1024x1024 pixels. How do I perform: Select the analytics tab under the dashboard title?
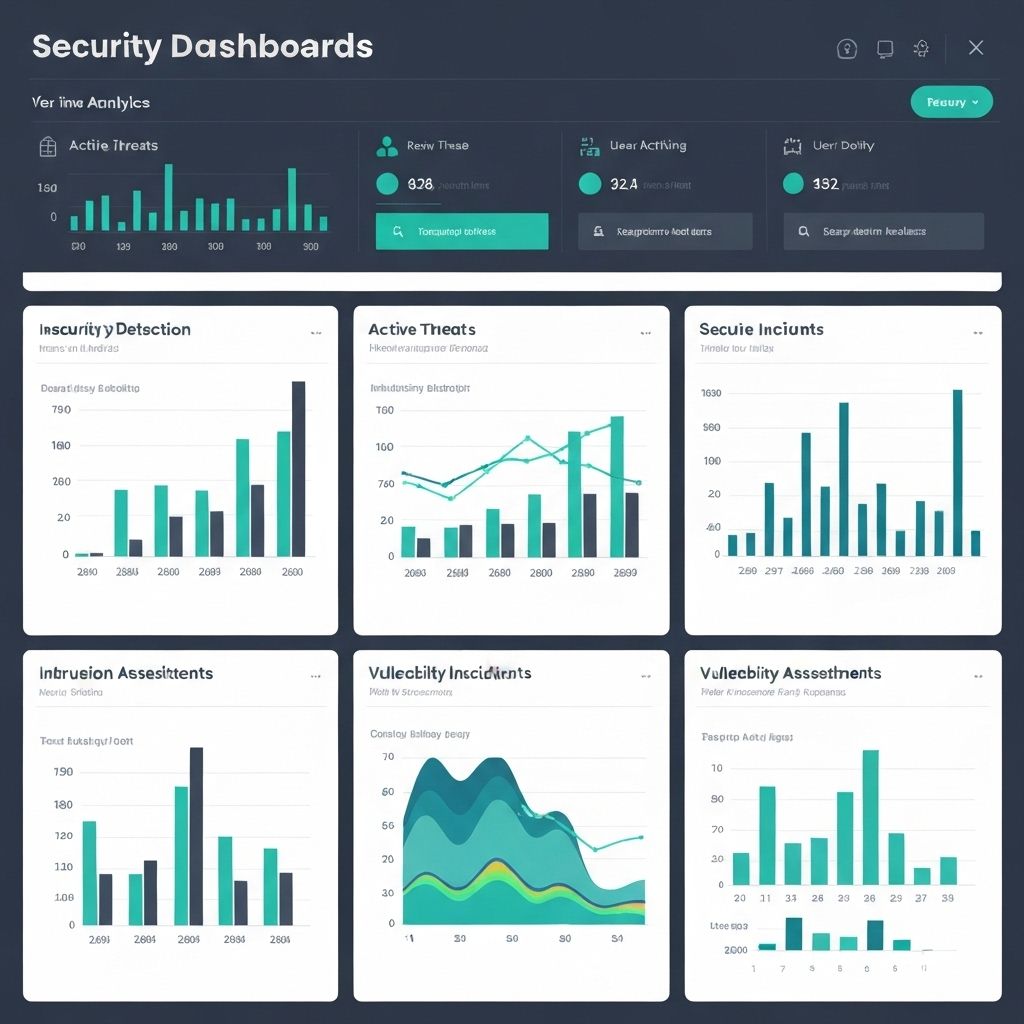click(91, 102)
